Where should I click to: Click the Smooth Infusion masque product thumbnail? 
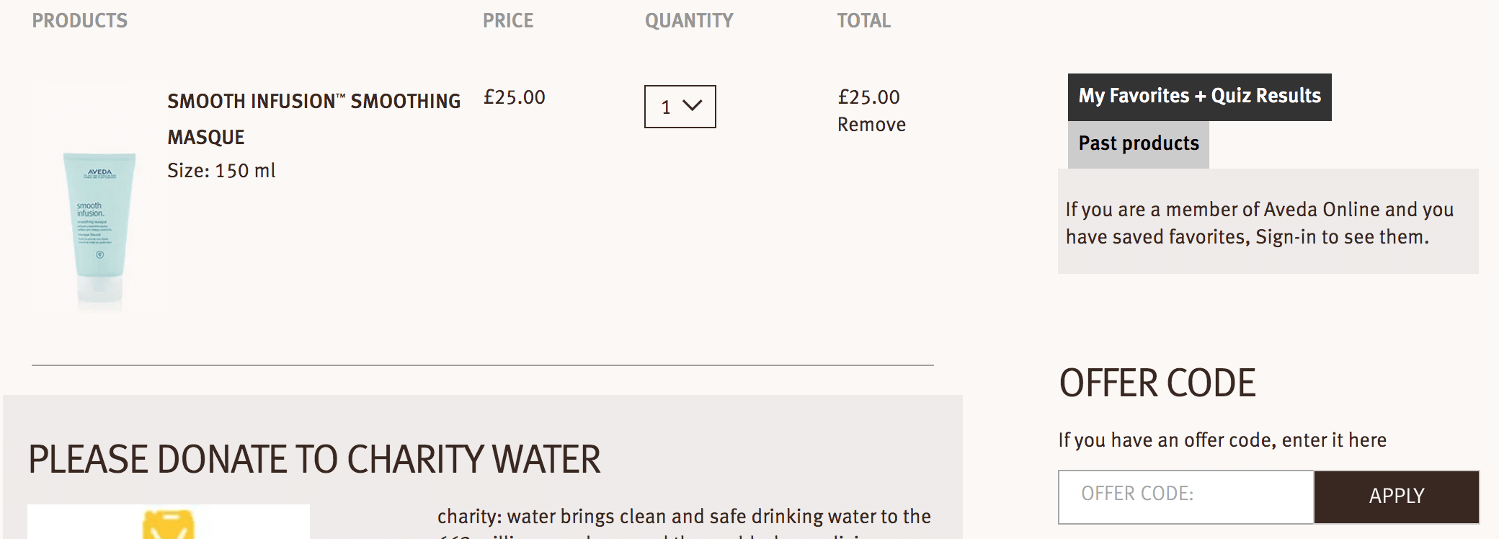tap(99, 231)
